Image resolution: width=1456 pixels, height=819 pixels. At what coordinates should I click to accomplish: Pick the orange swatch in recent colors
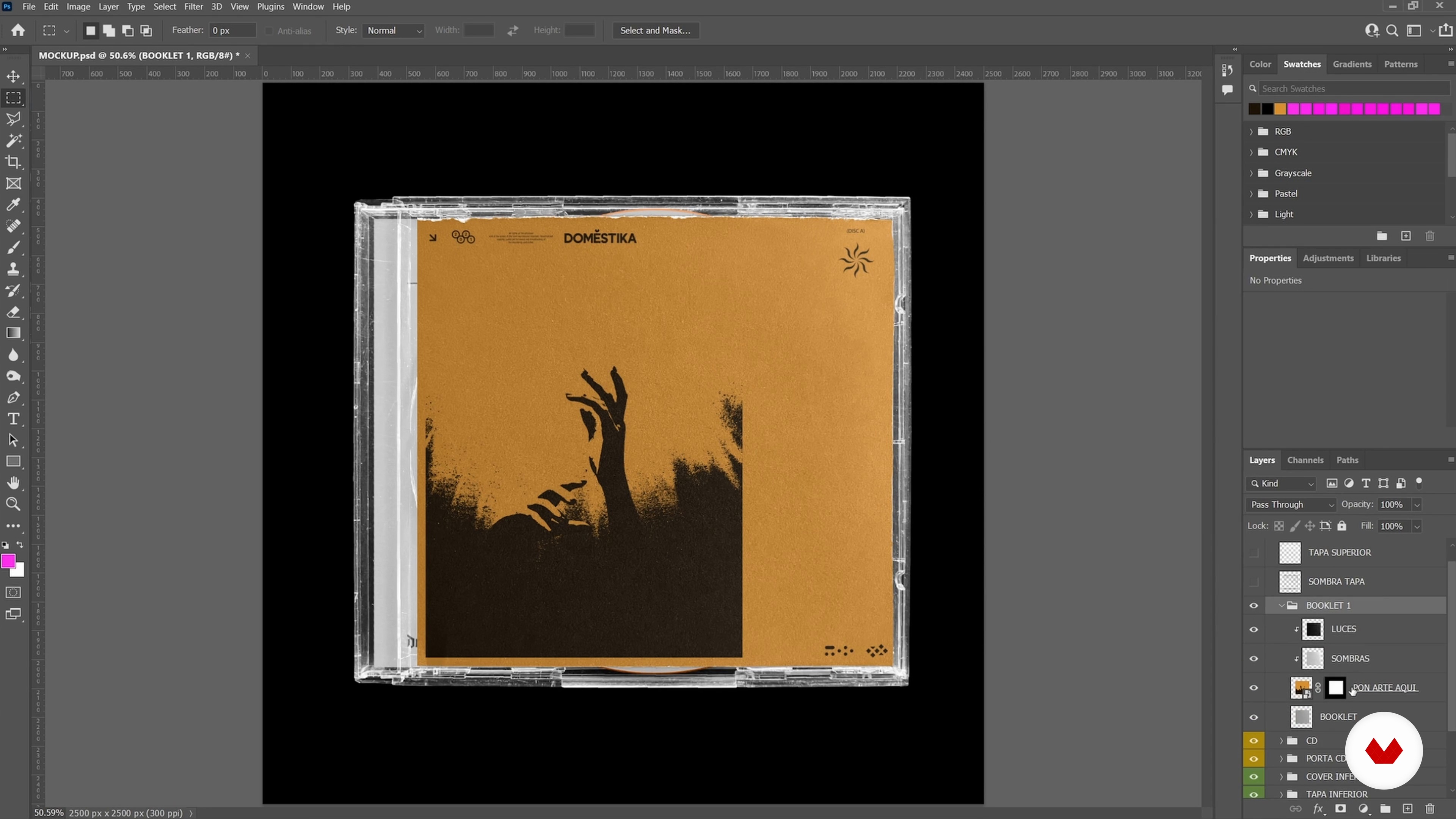(x=1280, y=109)
